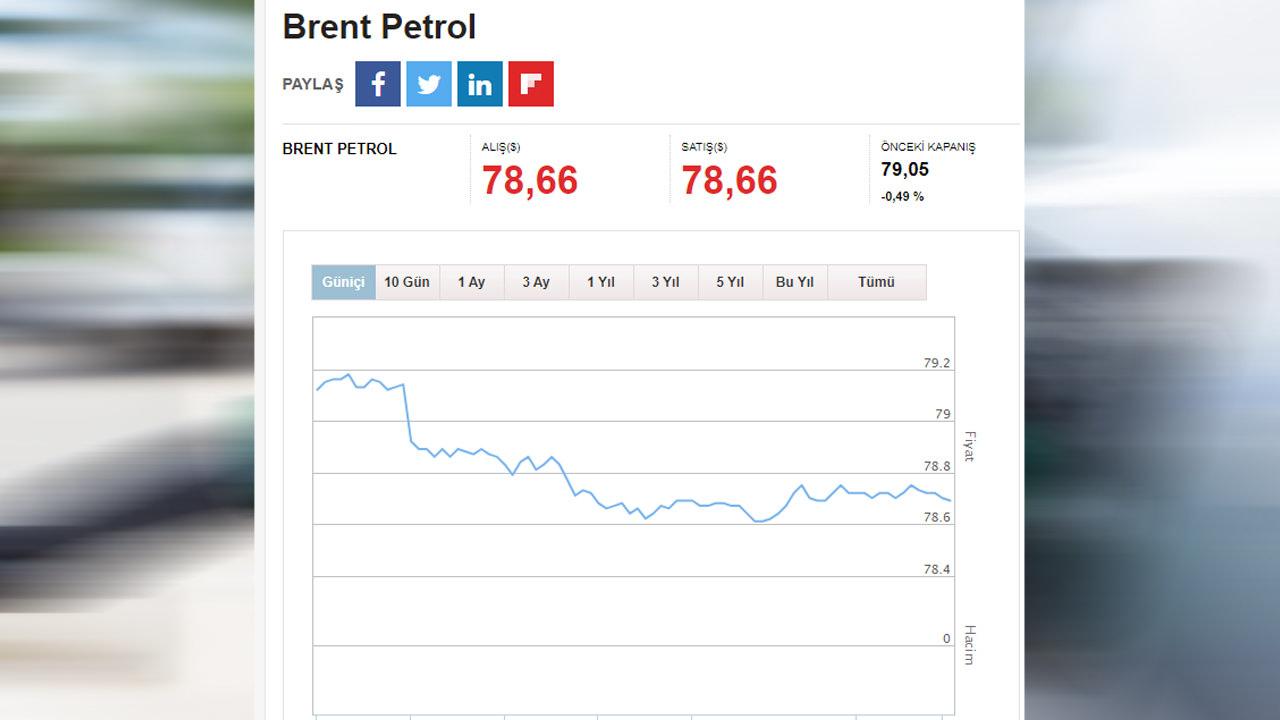The image size is (1280, 720).
Task: Select the 3 Ay time range
Action: (x=536, y=282)
